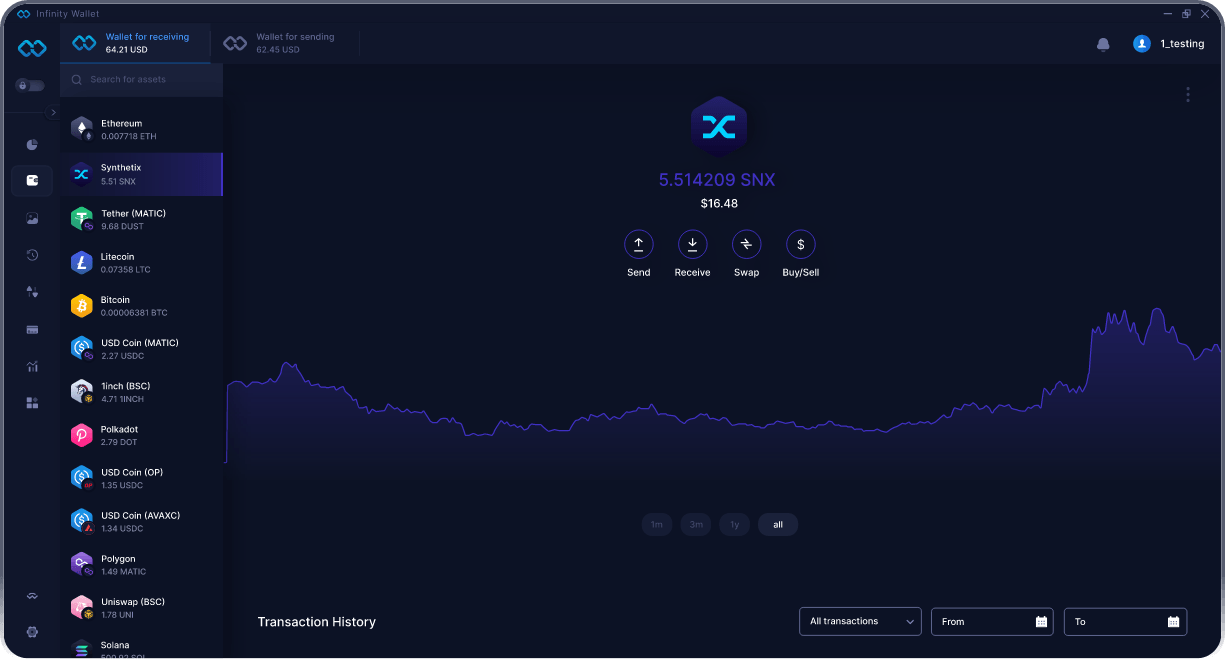Restore the window using title bar button
Viewport: 1225px width, 662px height.
(1186, 13)
